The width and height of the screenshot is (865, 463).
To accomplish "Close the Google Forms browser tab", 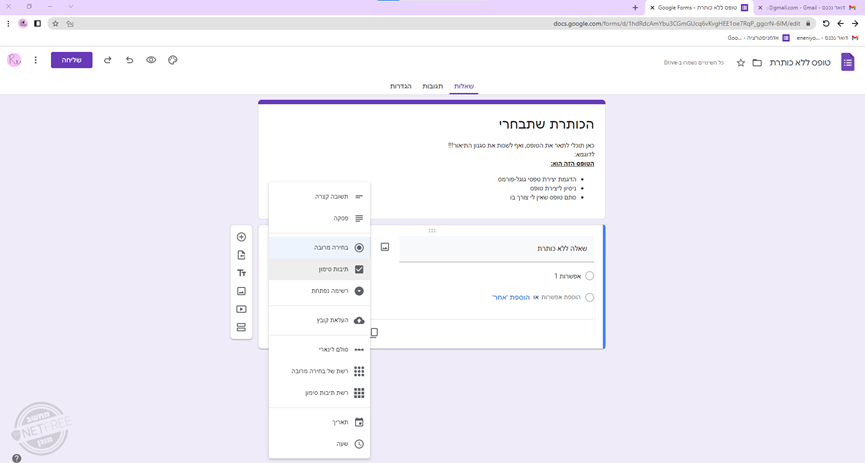I will pyautogui.click(x=652, y=8).
